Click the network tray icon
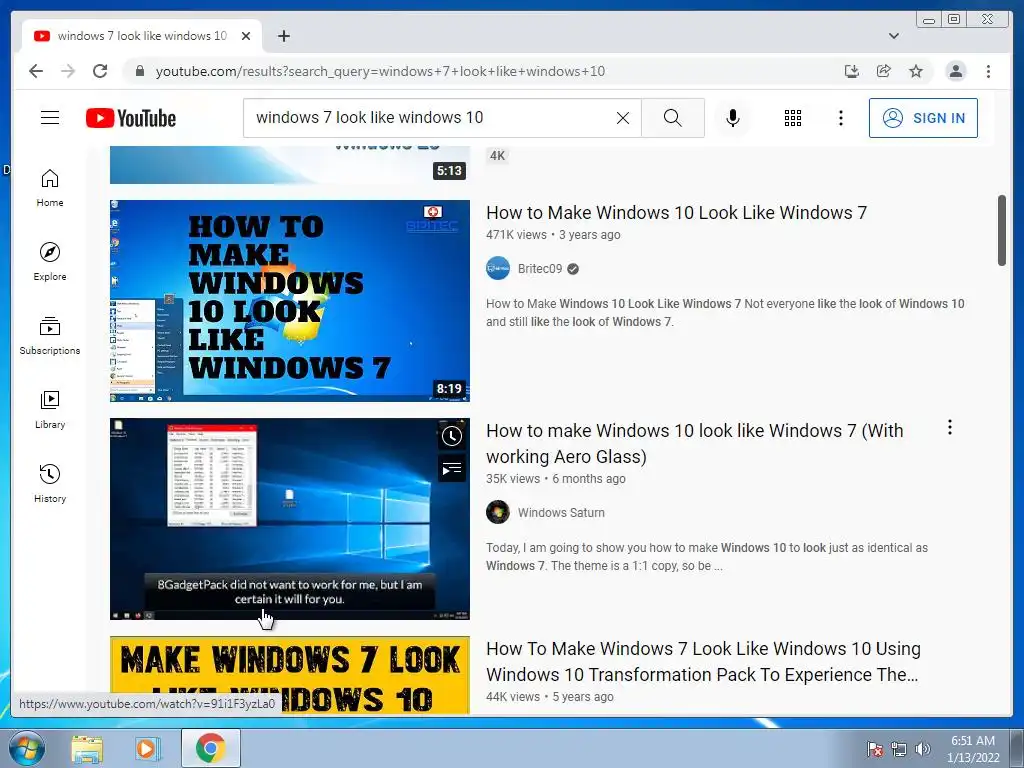 899,749
